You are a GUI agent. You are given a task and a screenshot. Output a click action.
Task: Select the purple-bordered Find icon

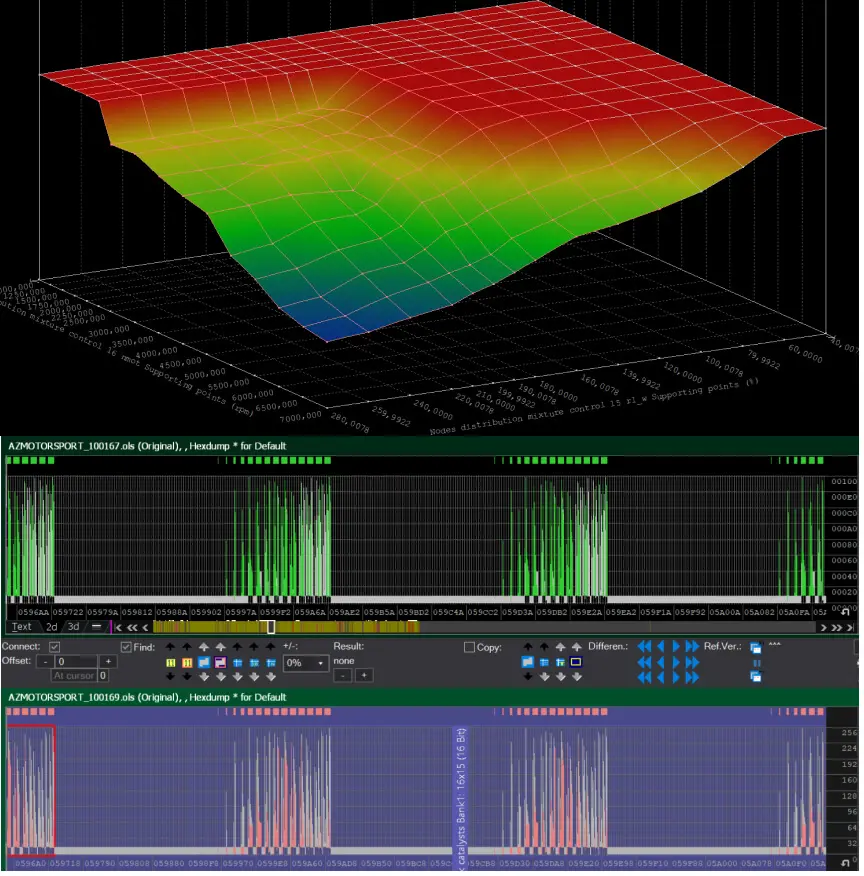[x=220, y=663]
